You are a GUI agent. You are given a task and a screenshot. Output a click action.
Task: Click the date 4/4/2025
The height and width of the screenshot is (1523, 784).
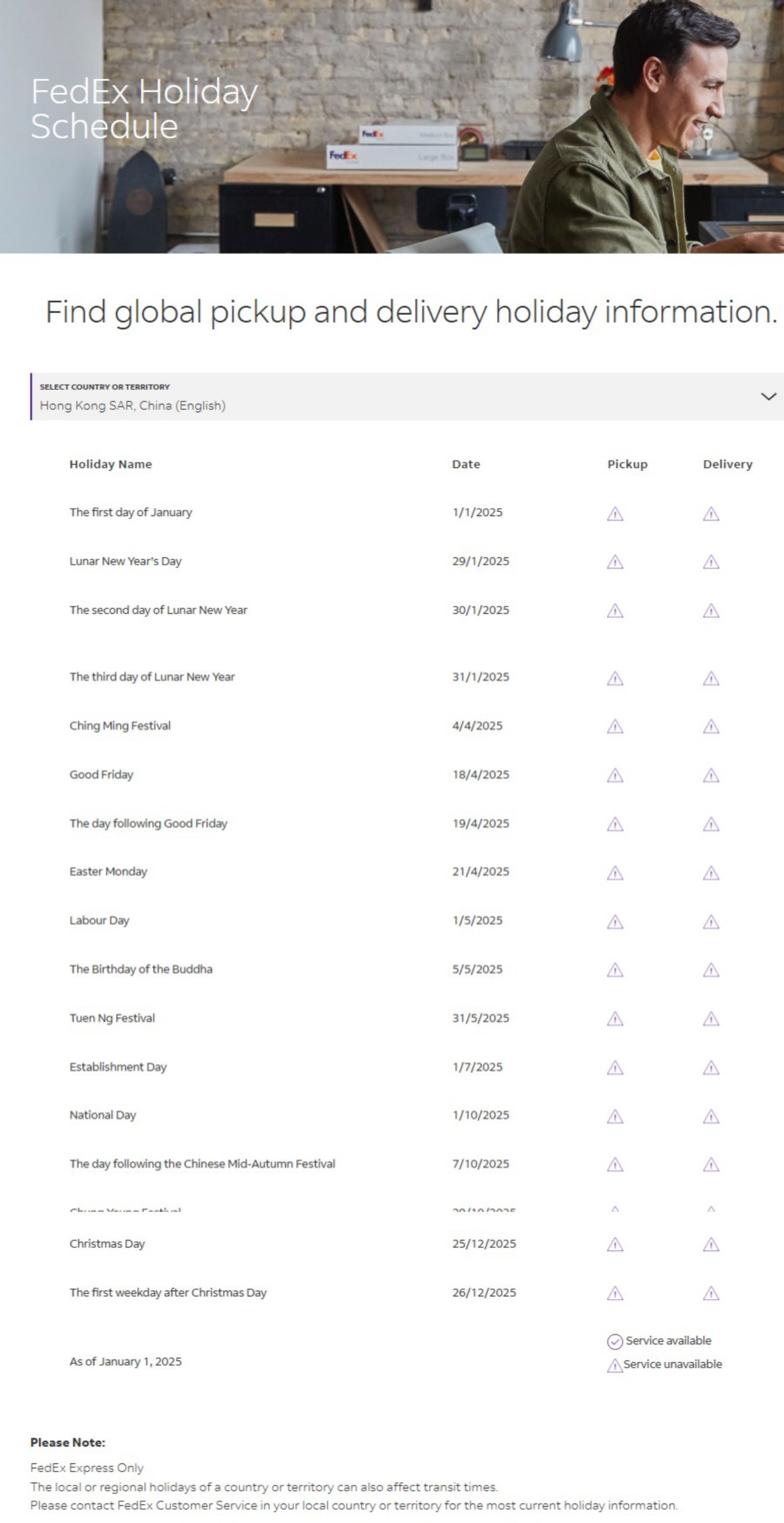[x=477, y=725]
